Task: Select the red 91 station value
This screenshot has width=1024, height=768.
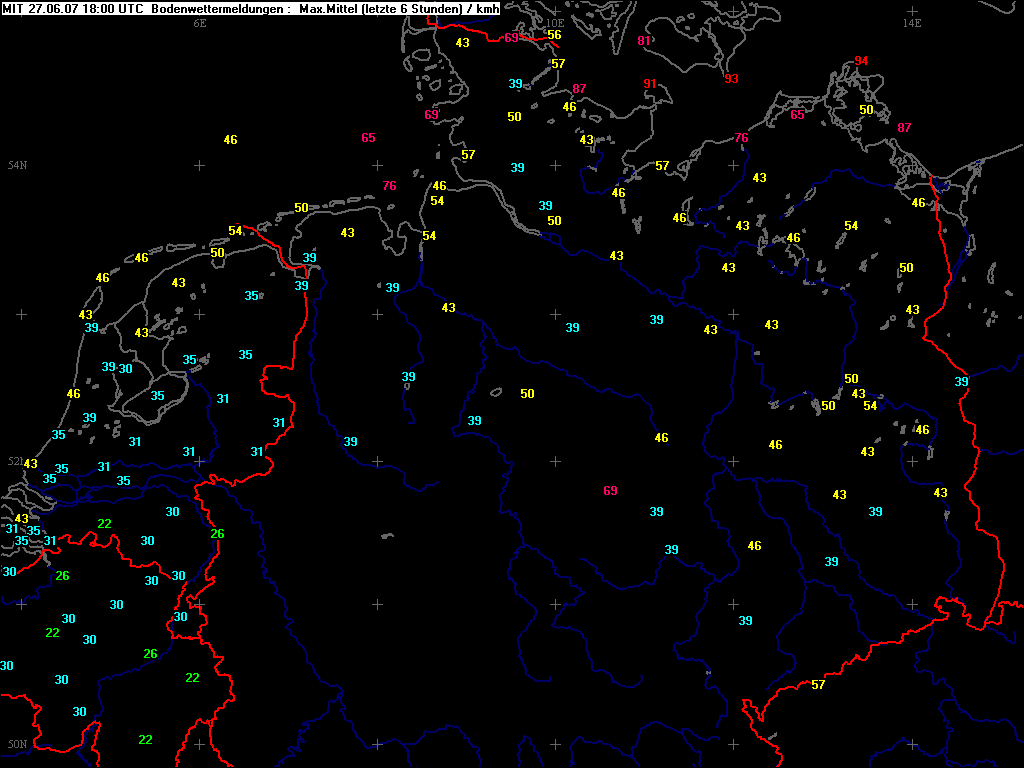Action: pos(650,84)
